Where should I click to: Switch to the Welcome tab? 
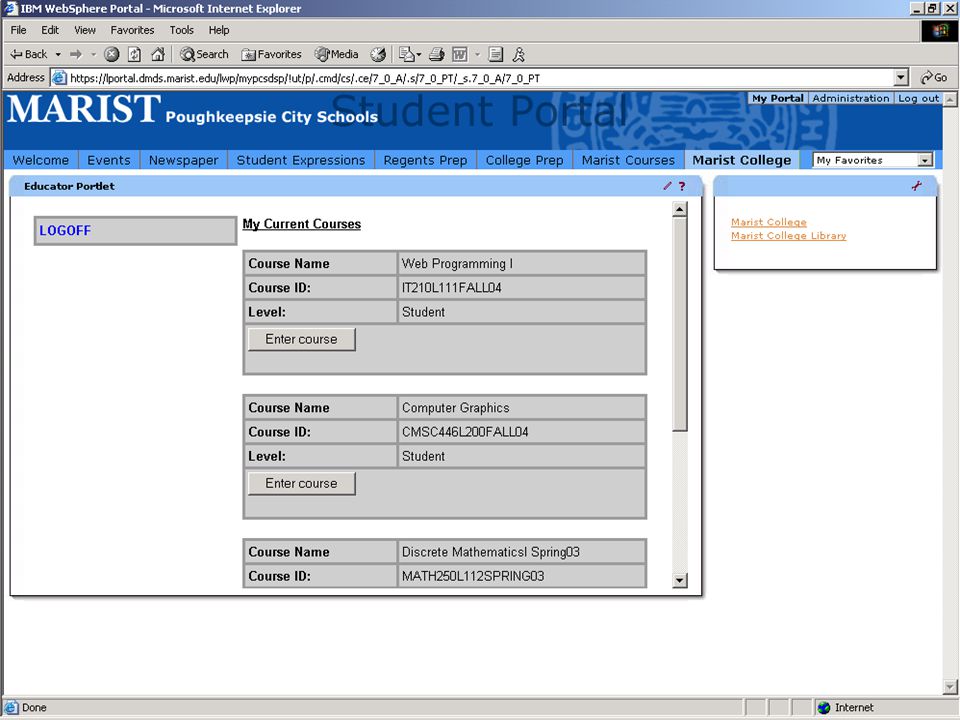(x=40, y=160)
